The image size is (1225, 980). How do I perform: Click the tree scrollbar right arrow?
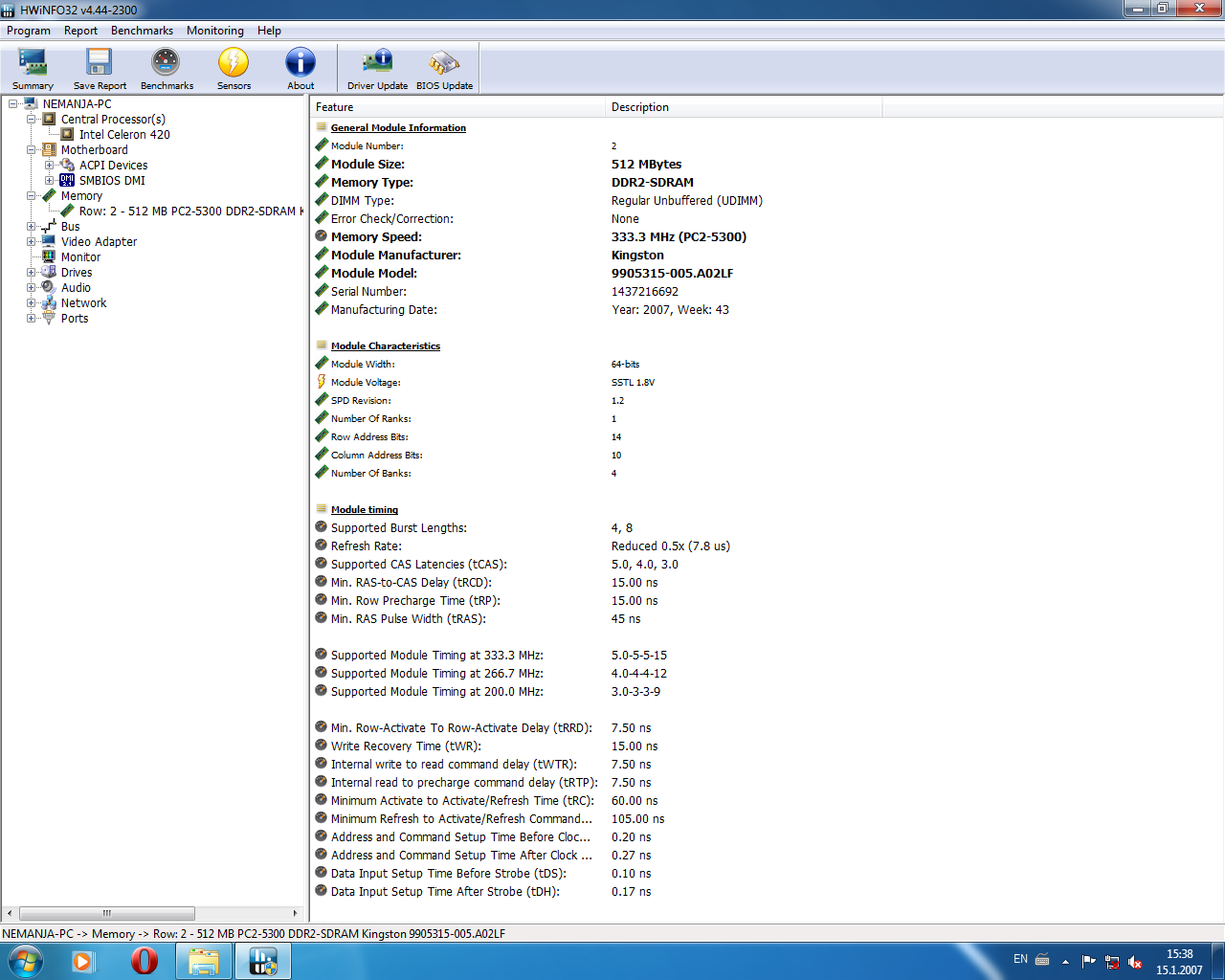[296, 913]
